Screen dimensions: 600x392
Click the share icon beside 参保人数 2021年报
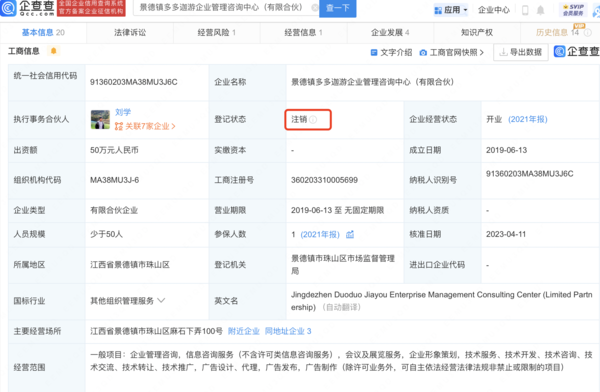point(350,234)
